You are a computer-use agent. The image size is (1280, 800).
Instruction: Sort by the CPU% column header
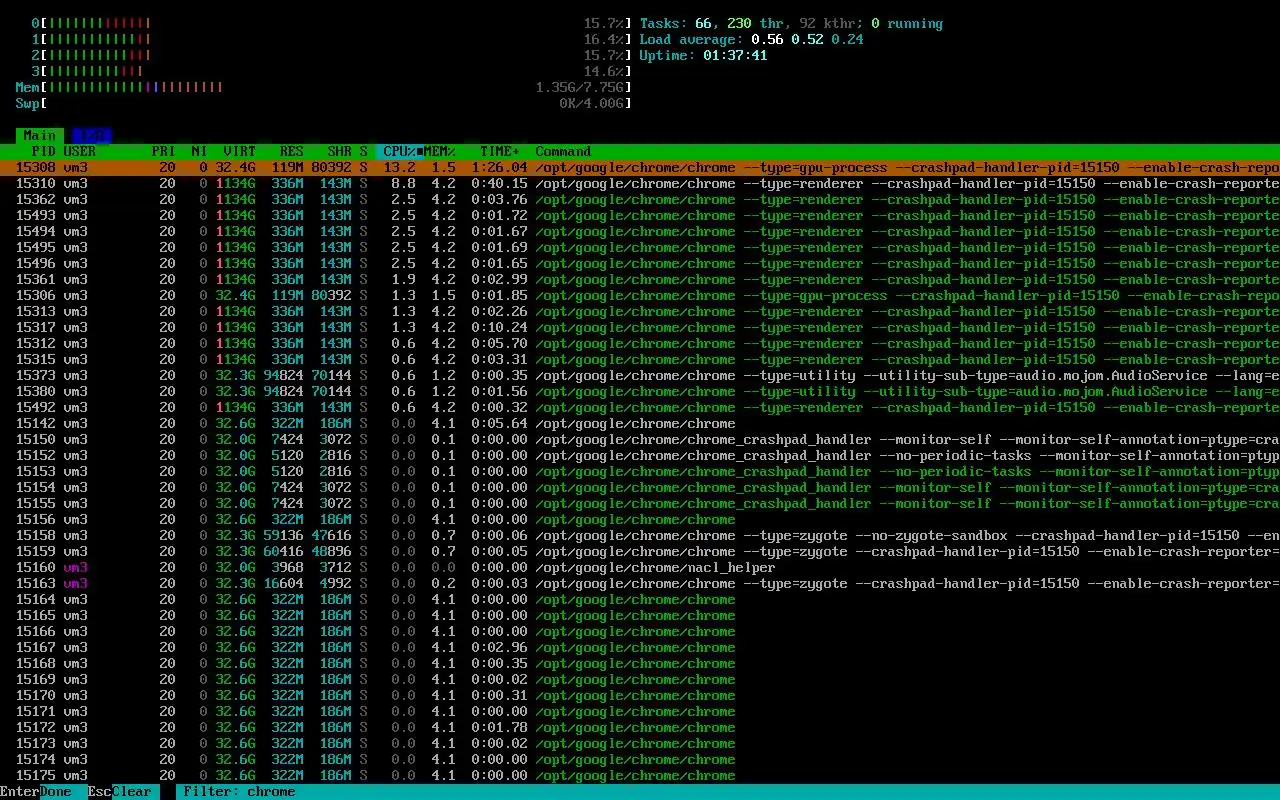click(400, 151)
